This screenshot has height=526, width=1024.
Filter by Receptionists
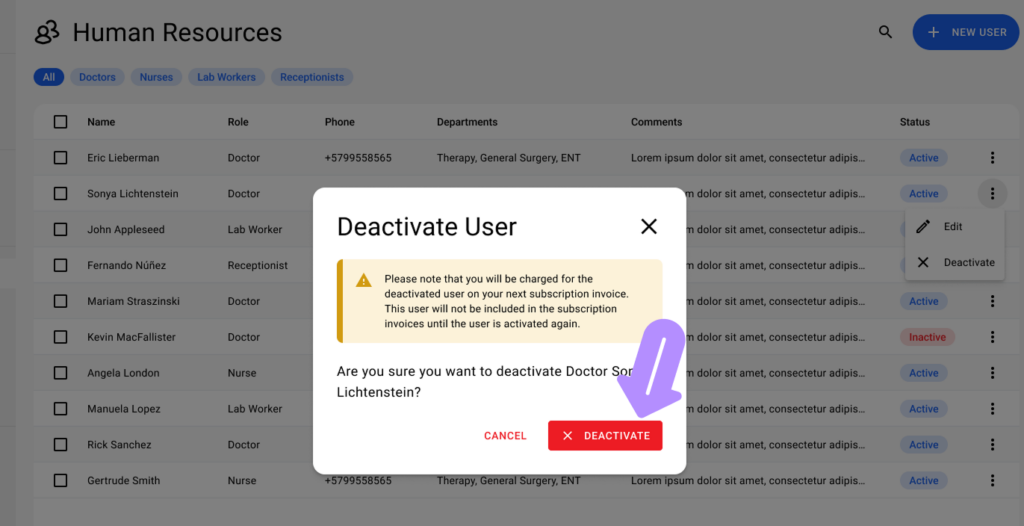tap(312, 77)
